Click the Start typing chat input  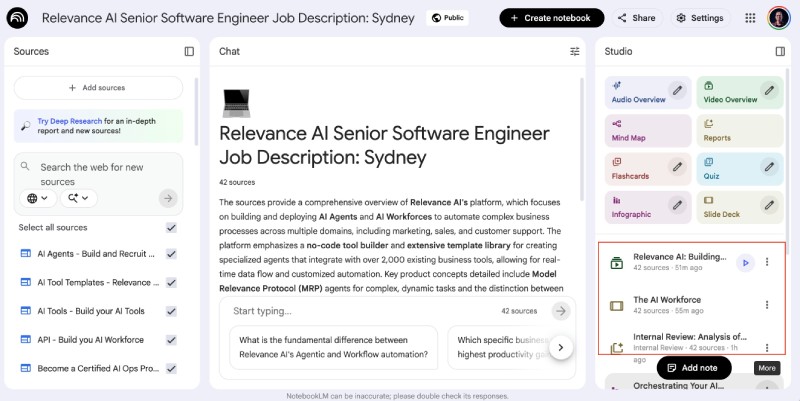[360, 311]
